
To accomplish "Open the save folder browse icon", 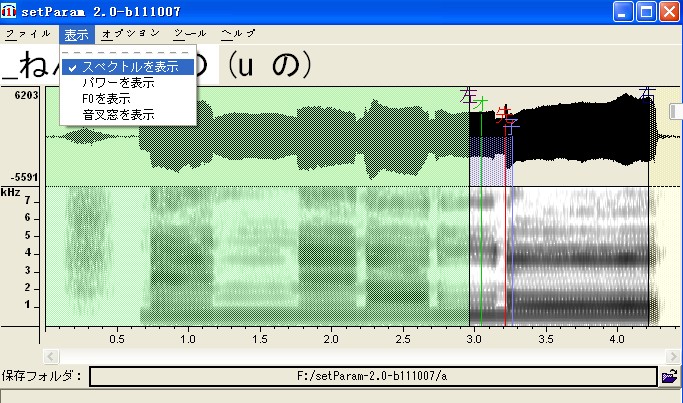I will pyautogui.click(x=669, y=376).
